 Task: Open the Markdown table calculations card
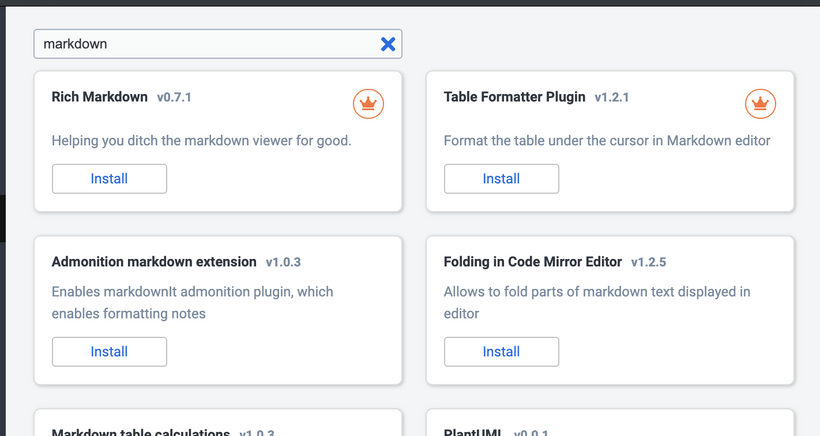[218, 423]
